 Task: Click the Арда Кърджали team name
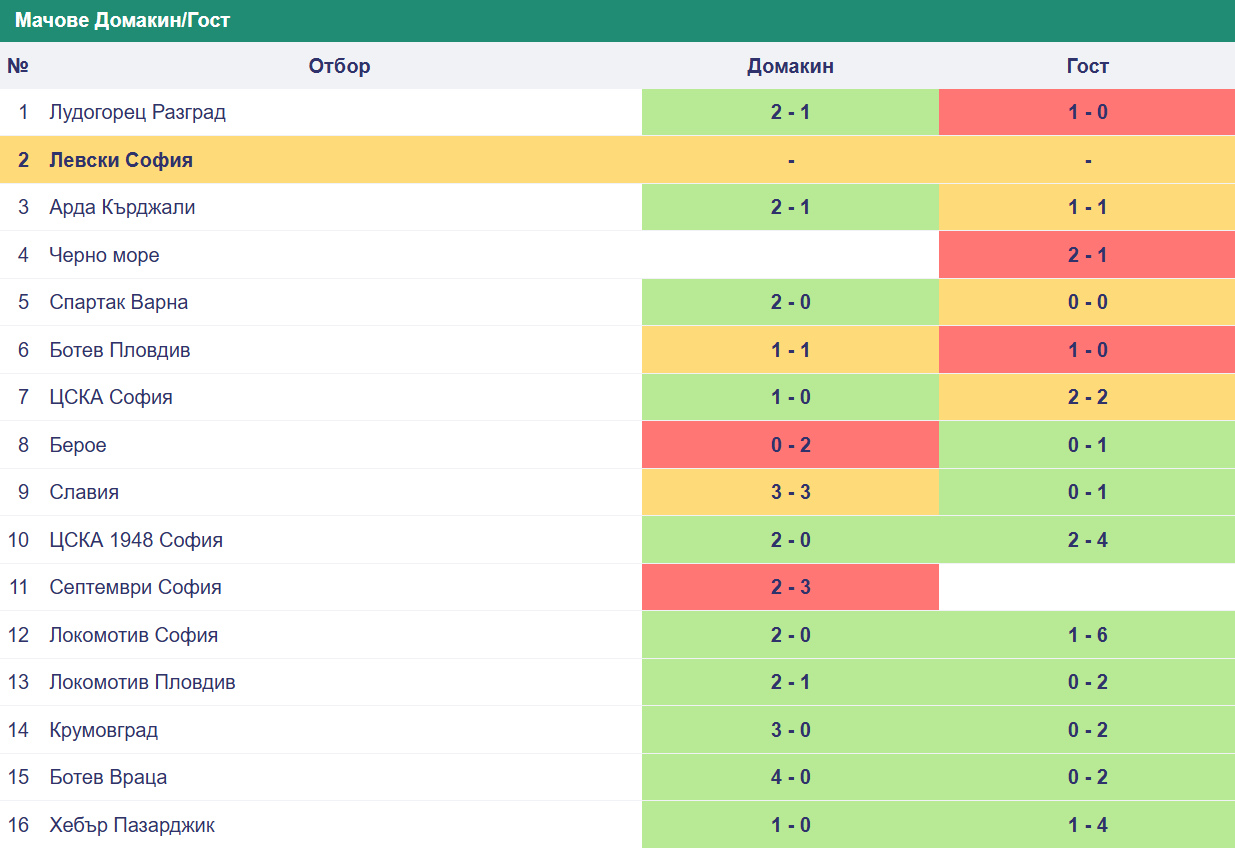click(x=122, y=207)
